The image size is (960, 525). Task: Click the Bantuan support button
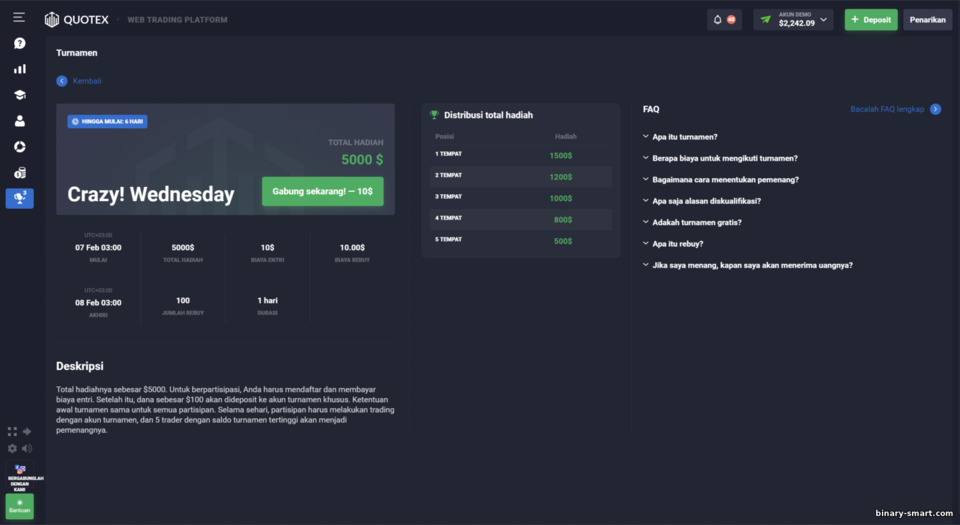(x=20, y=507)
